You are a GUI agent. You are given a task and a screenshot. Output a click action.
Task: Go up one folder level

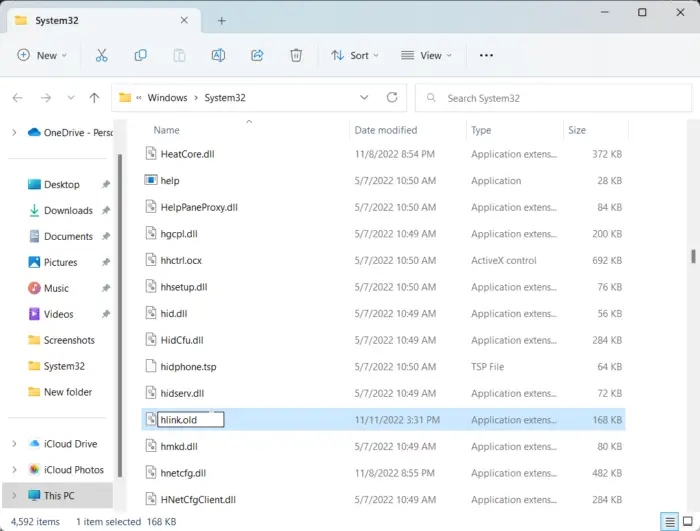click(x=94, y=98)
